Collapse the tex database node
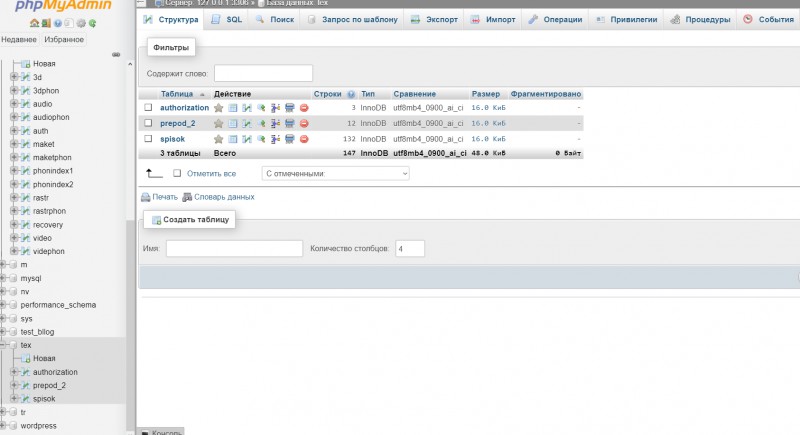The width and height of the screenshot is (800, 435). [x=3, y=345]
